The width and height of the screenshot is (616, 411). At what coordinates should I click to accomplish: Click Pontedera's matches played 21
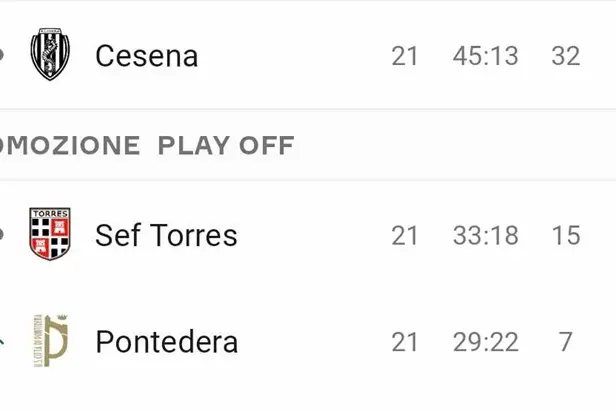tap(404, 342)
